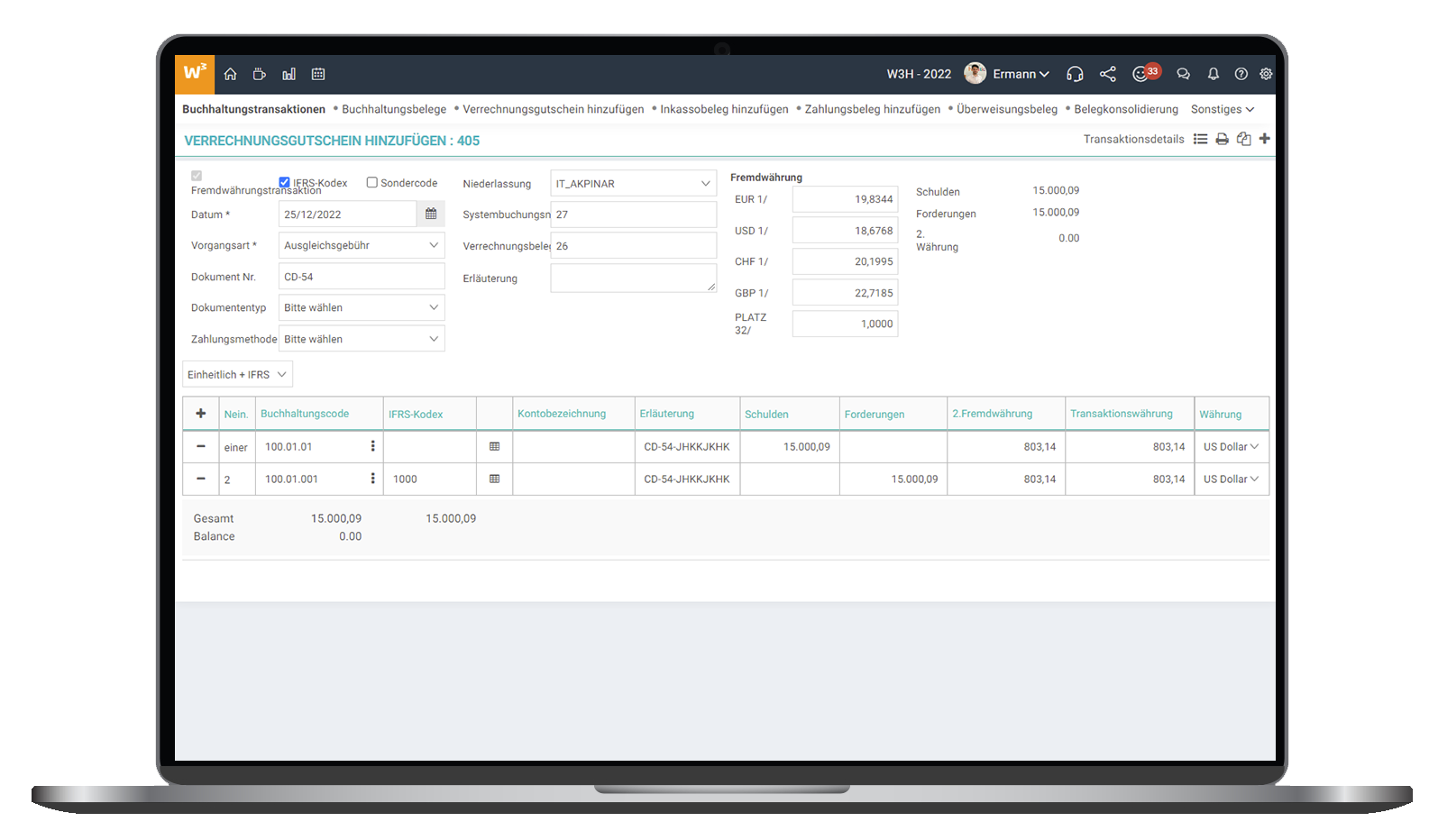The image size is (1438, 840).
Task: Open the Vorgangsart dropdown
Action: [x=362, y=245]
